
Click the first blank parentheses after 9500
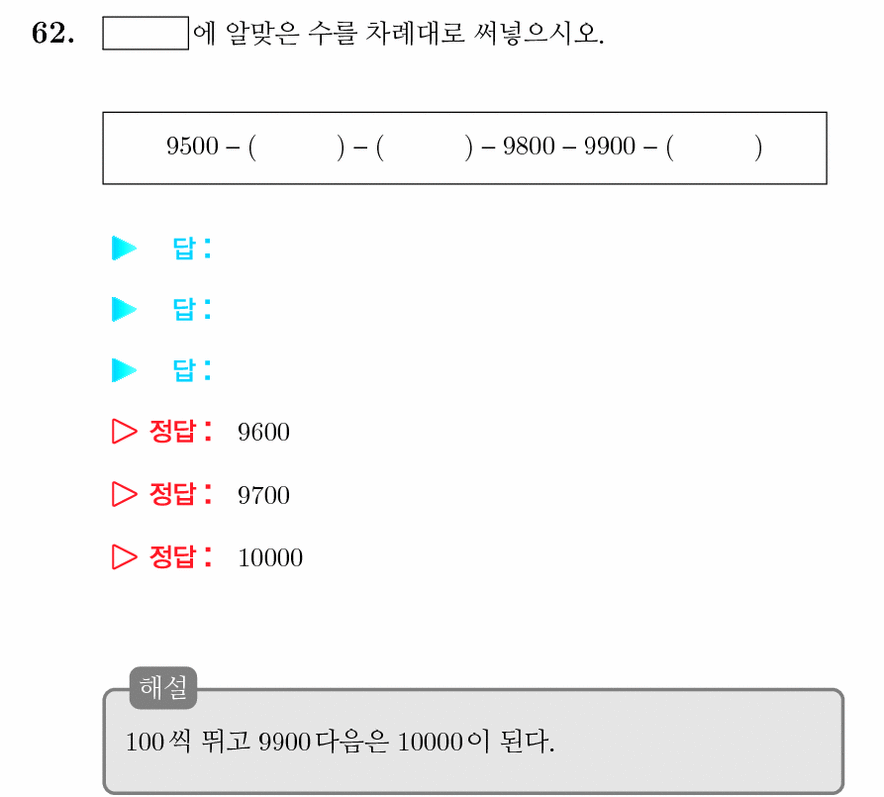pos(296,148)
